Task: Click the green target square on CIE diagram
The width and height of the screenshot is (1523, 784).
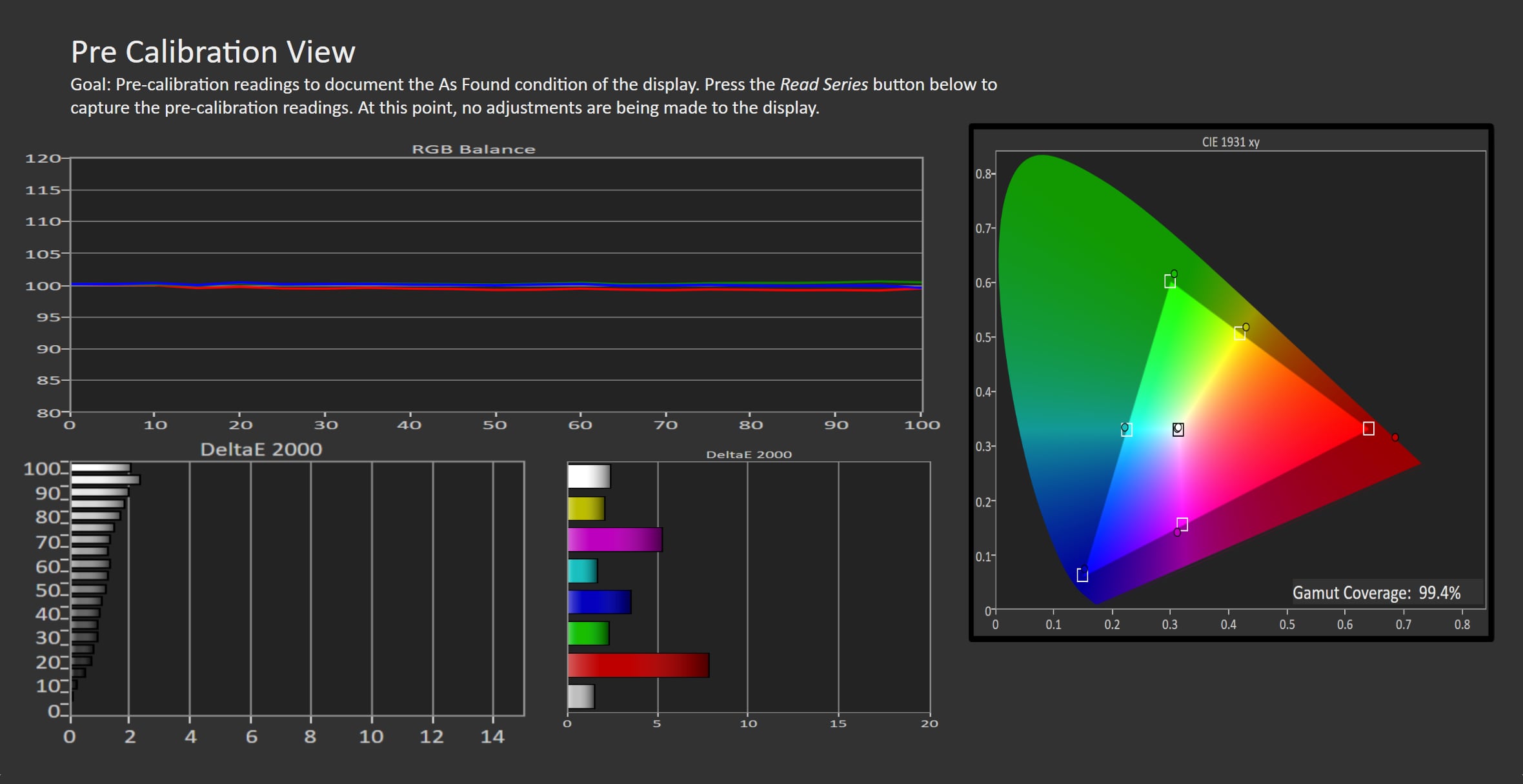Action: coord(1169,281)
